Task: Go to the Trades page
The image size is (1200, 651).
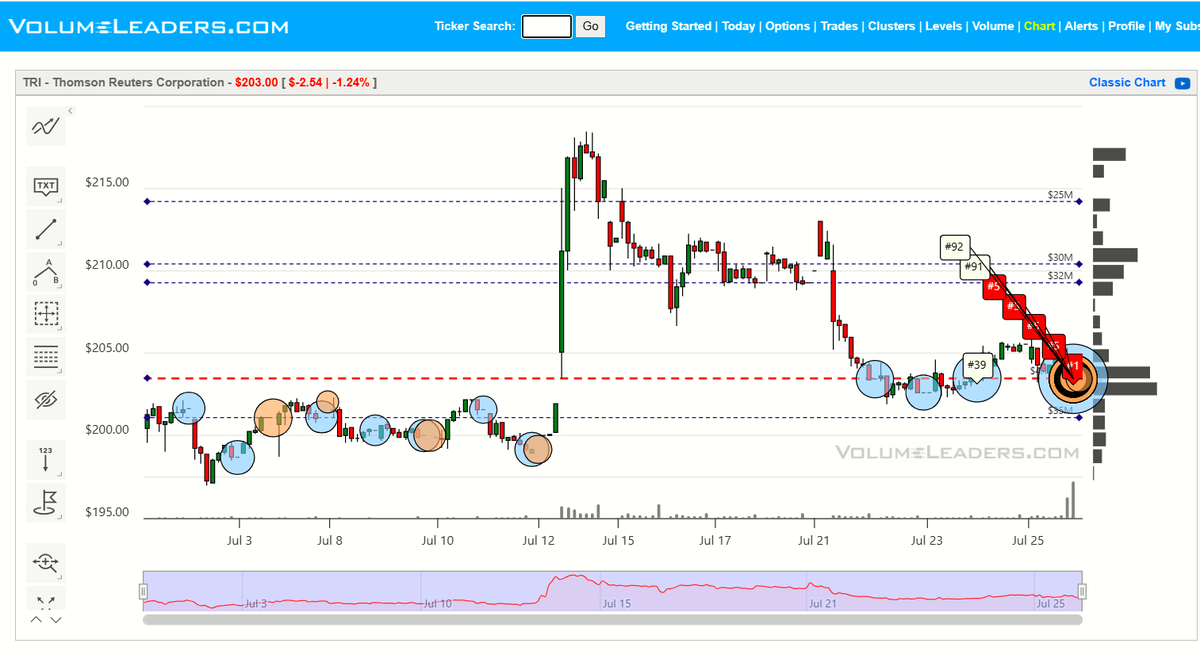Action: [839, 26]
